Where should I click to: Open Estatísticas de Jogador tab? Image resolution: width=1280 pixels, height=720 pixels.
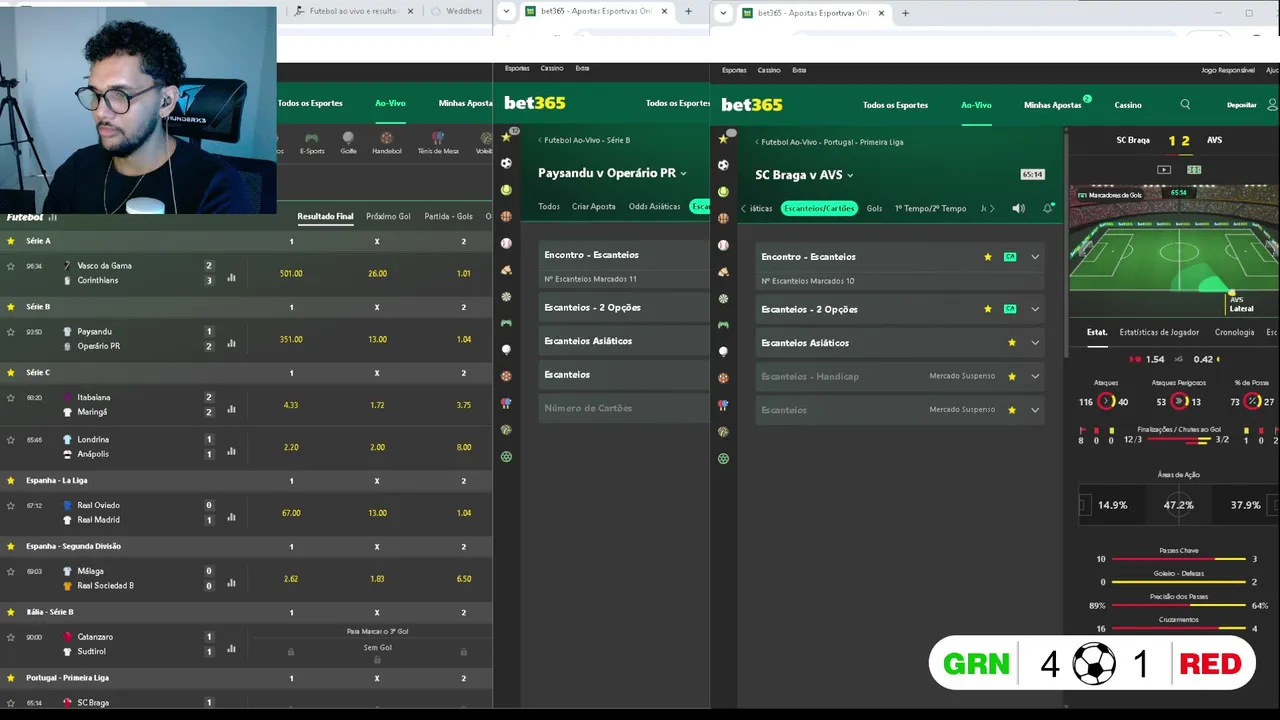tap(1159, 332)
